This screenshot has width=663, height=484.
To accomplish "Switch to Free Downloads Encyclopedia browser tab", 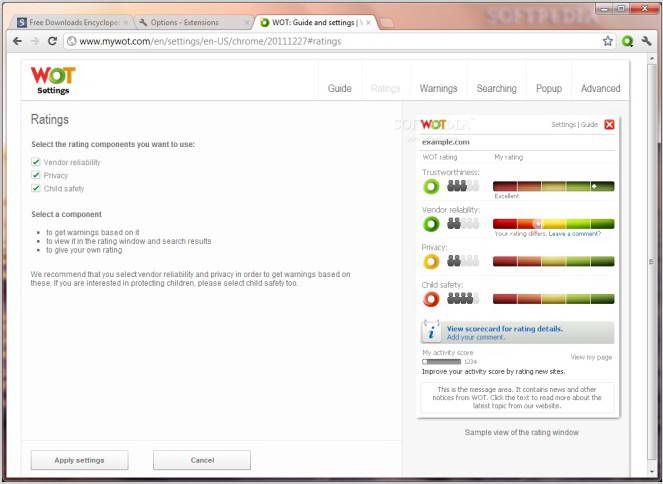I will click(x=70, y=22).
